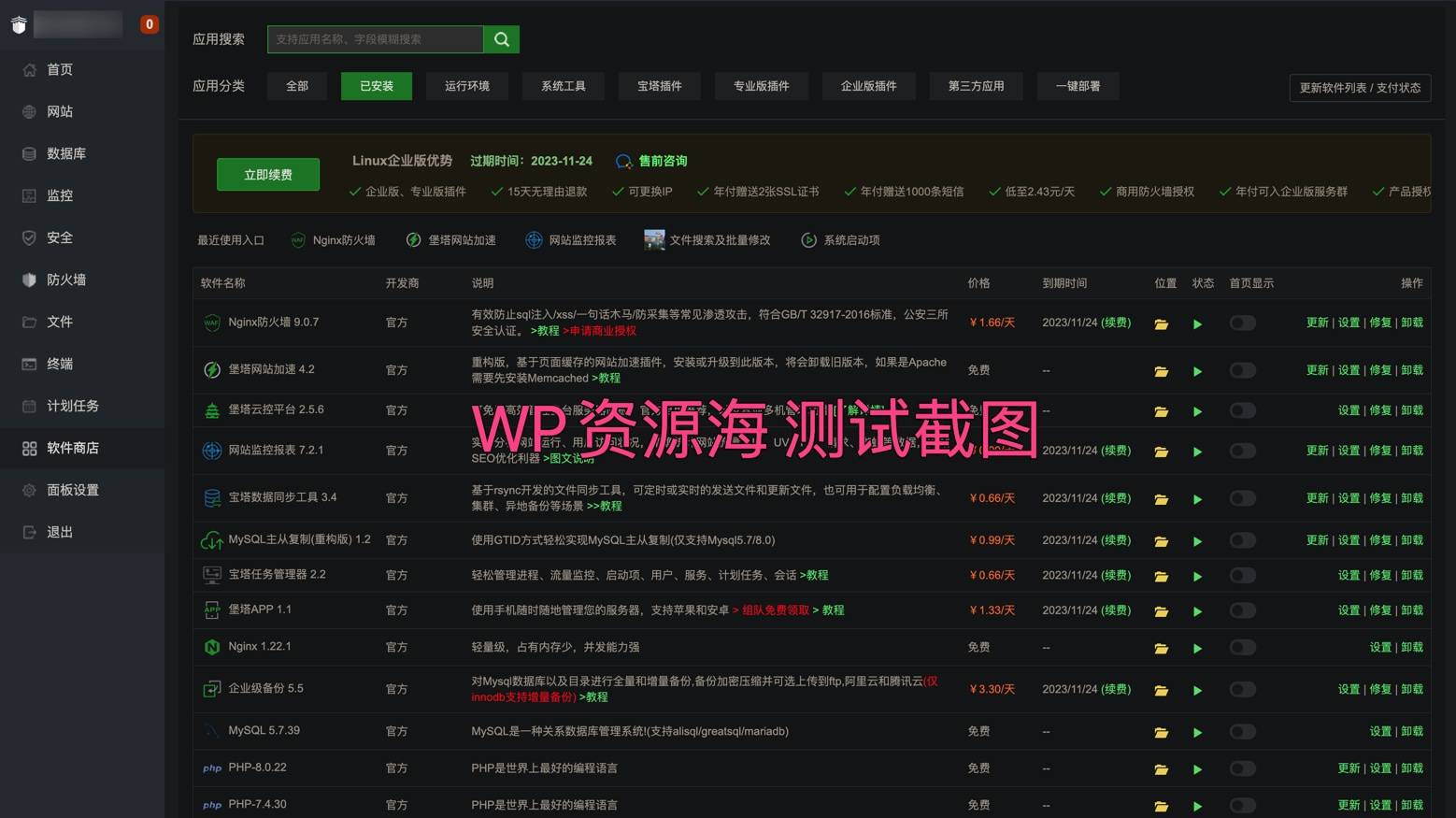1456x818 pixels.
Task: Open 文件搜索及批量修改 recent entry
Action: point(707,240)
